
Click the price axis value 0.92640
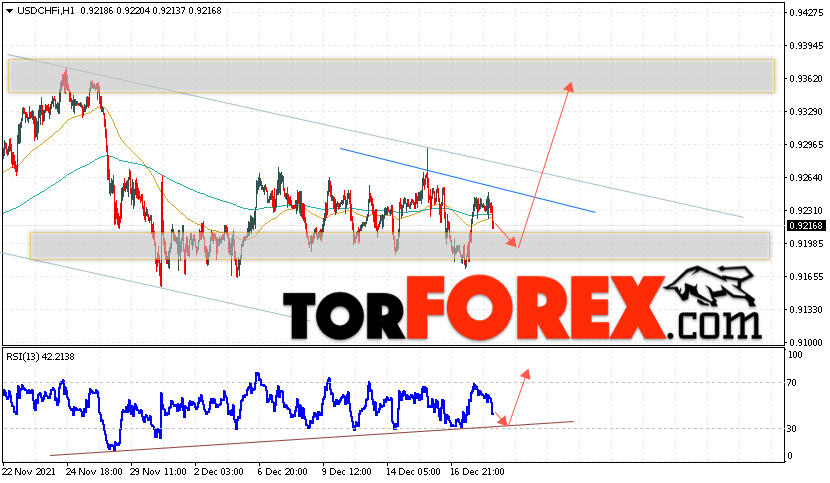coord(806,177)
